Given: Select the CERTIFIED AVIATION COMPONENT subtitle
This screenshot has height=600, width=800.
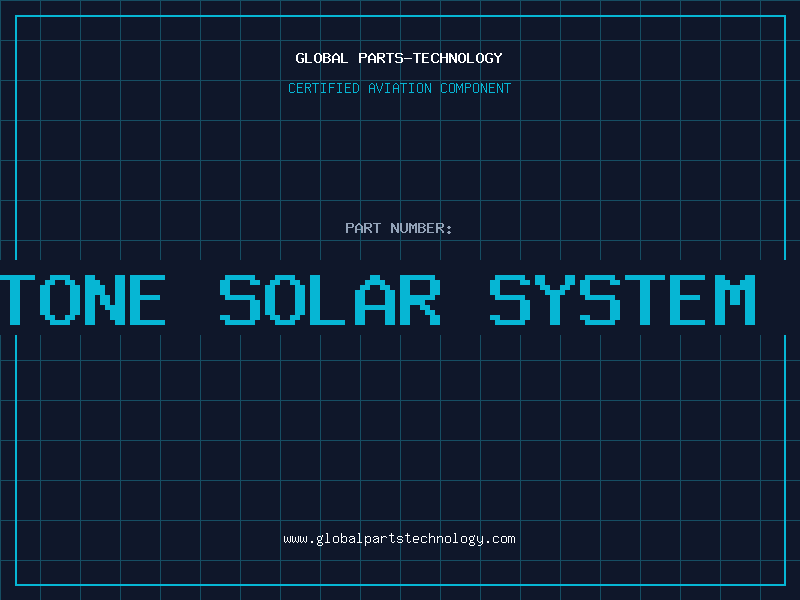Looking at the screenshot, I should pyautogui.click(x=399, y=88).
